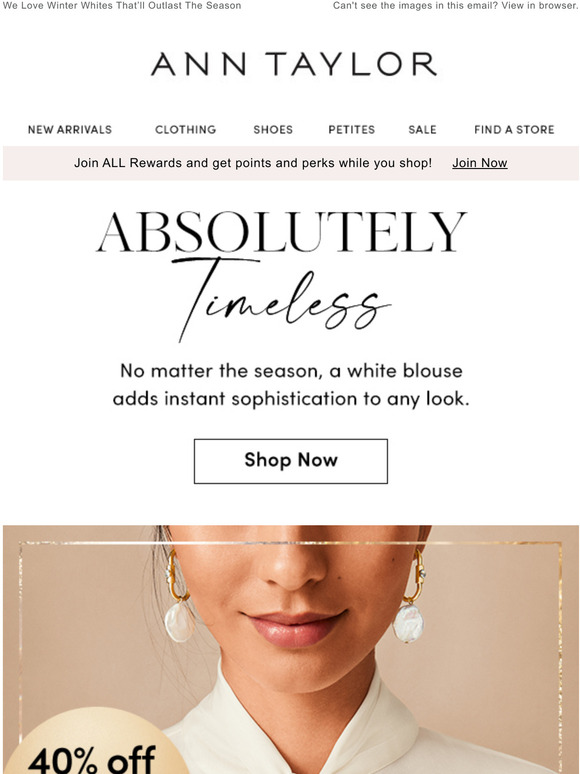The height and width of the screenshot is (774, 580).
Task: Click Find a Store
Action: [514, 129]
